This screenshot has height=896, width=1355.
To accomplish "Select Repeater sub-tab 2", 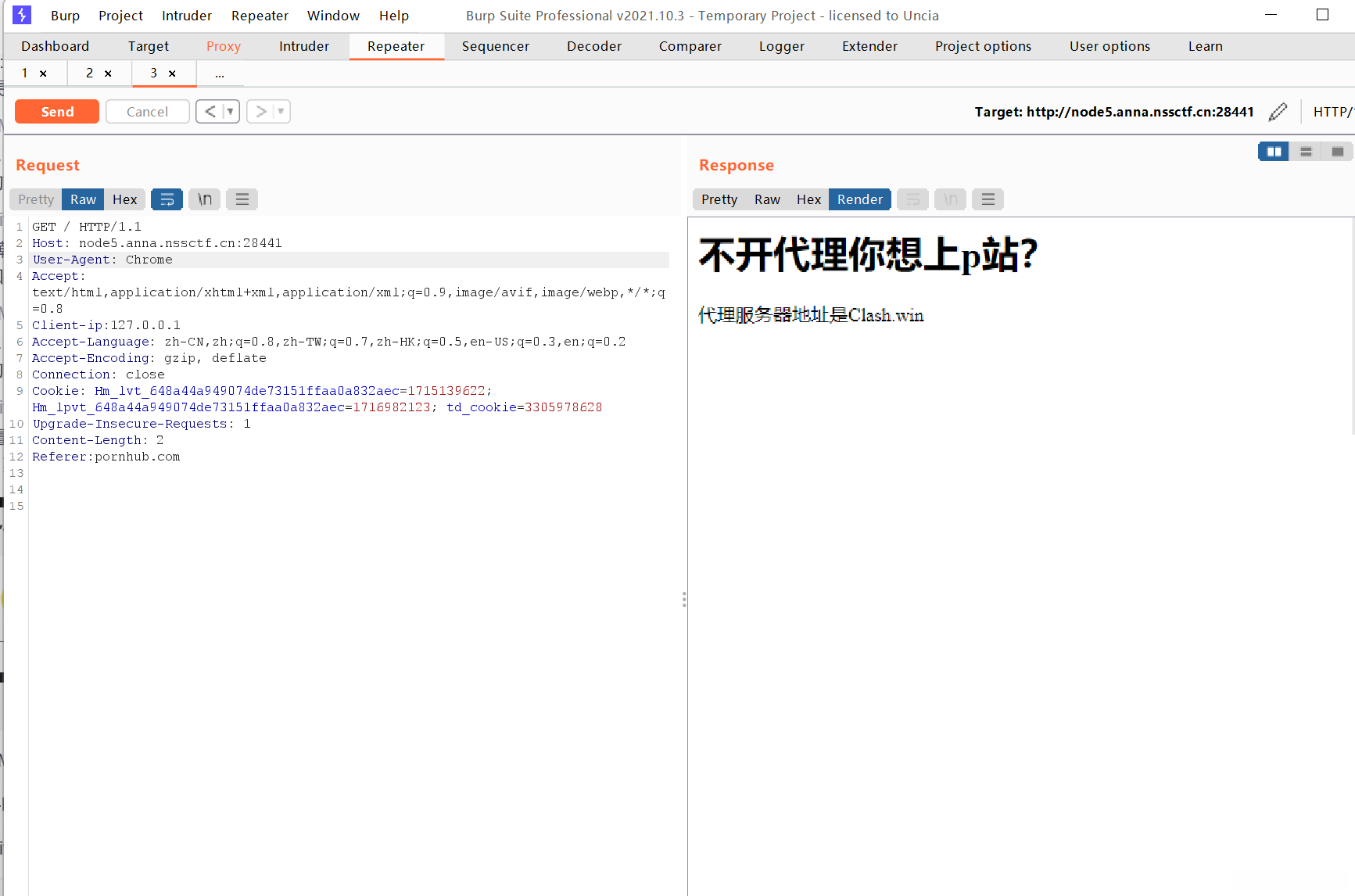I will click(89, 73).
